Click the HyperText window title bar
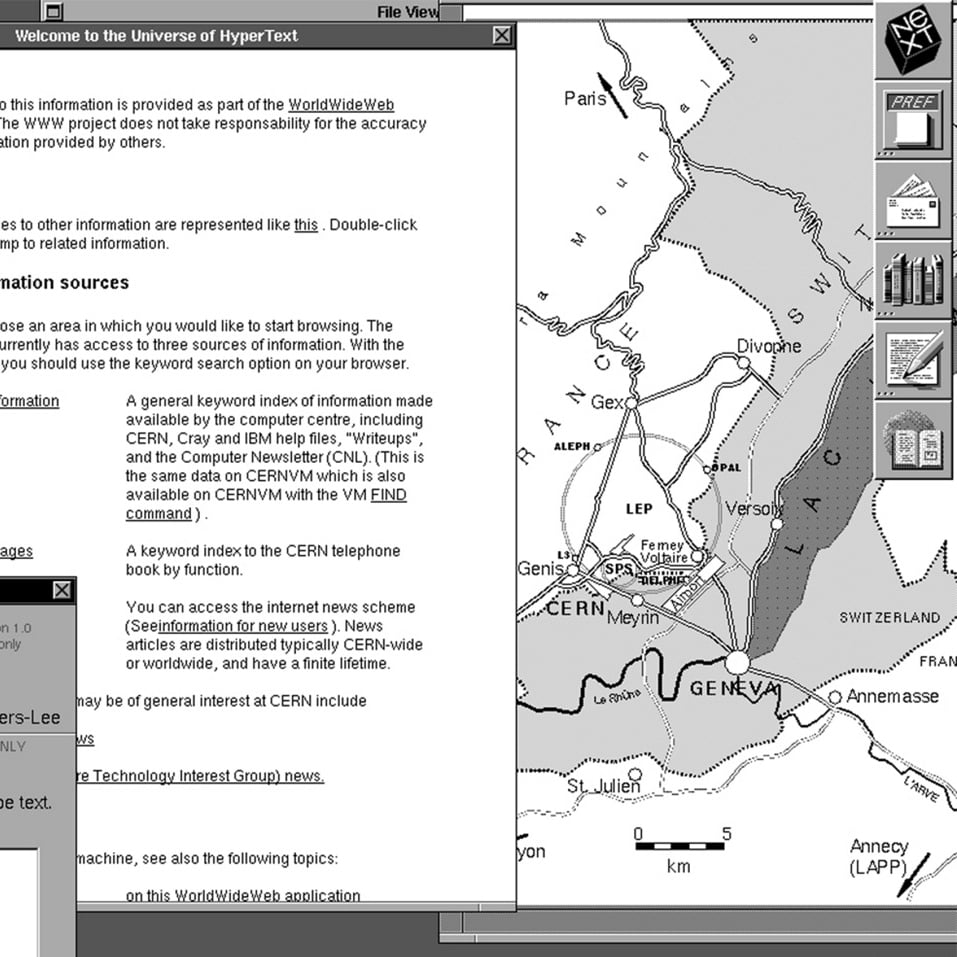The height and width of the screenshot is (957, 957). pyautogui.click(x=250, y=35)
